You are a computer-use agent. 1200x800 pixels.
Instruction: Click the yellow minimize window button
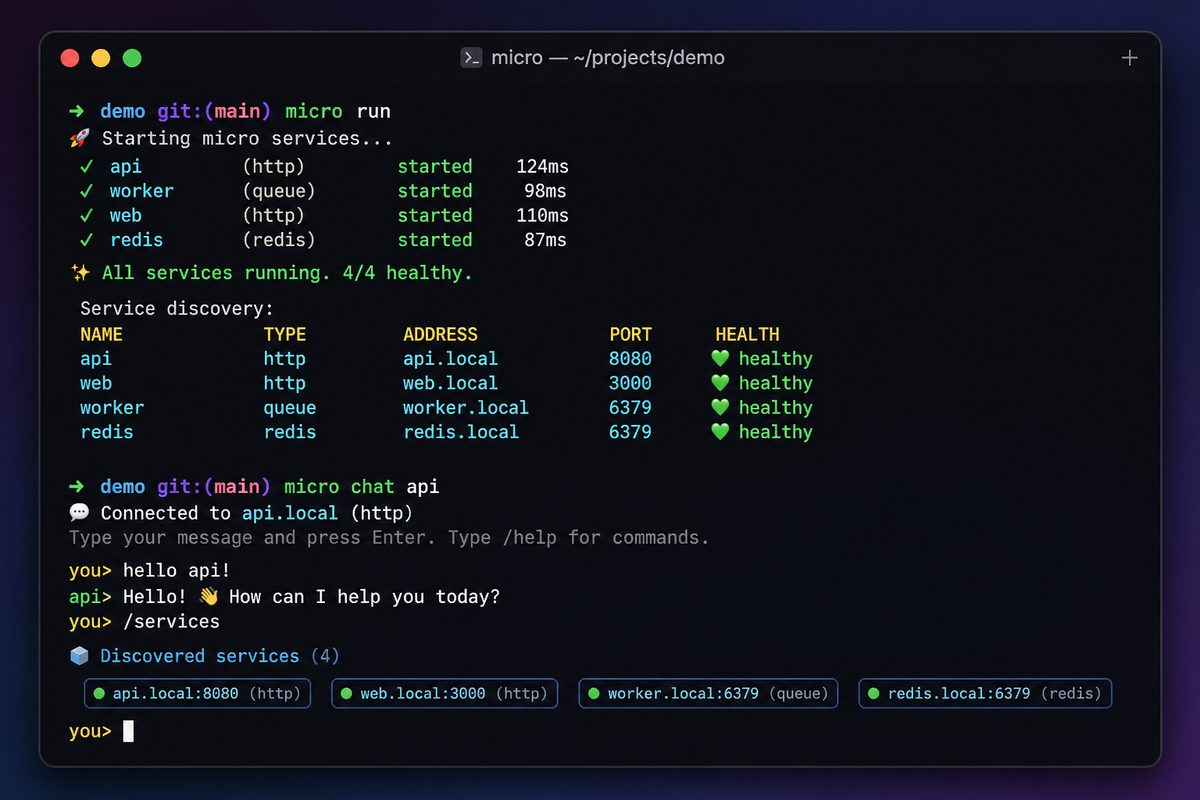[101, 58]
